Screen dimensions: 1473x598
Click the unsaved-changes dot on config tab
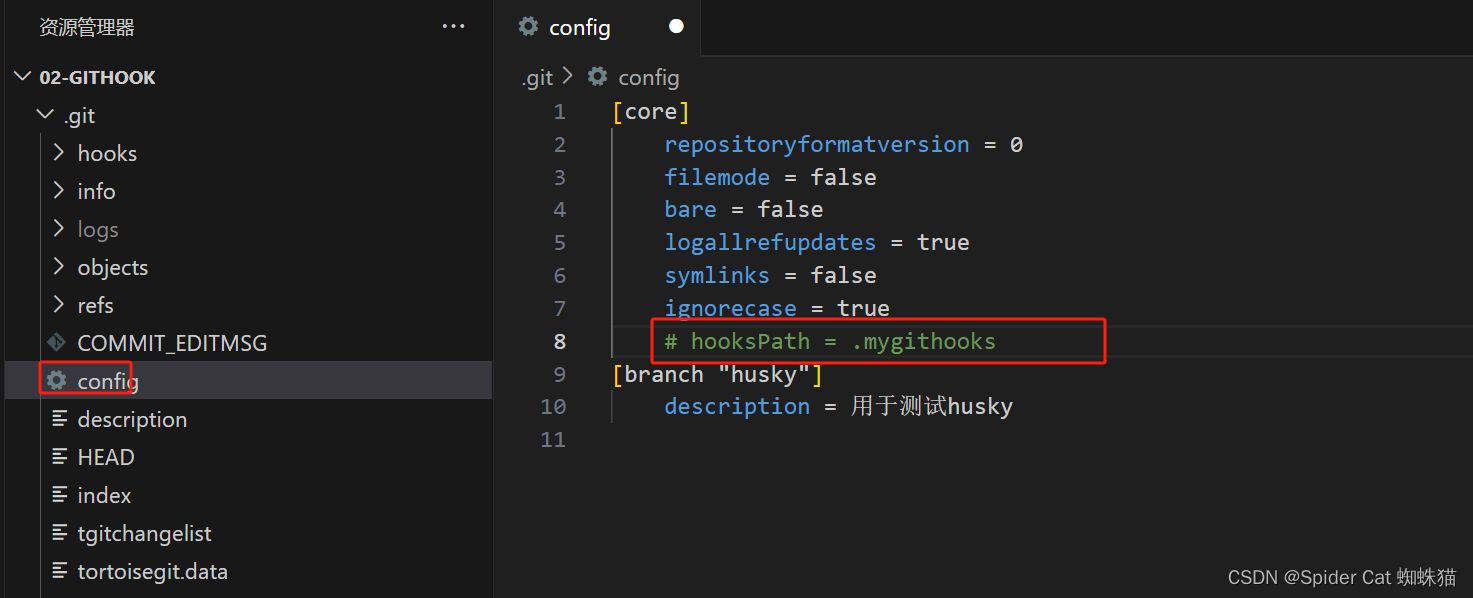coord(676,27)
